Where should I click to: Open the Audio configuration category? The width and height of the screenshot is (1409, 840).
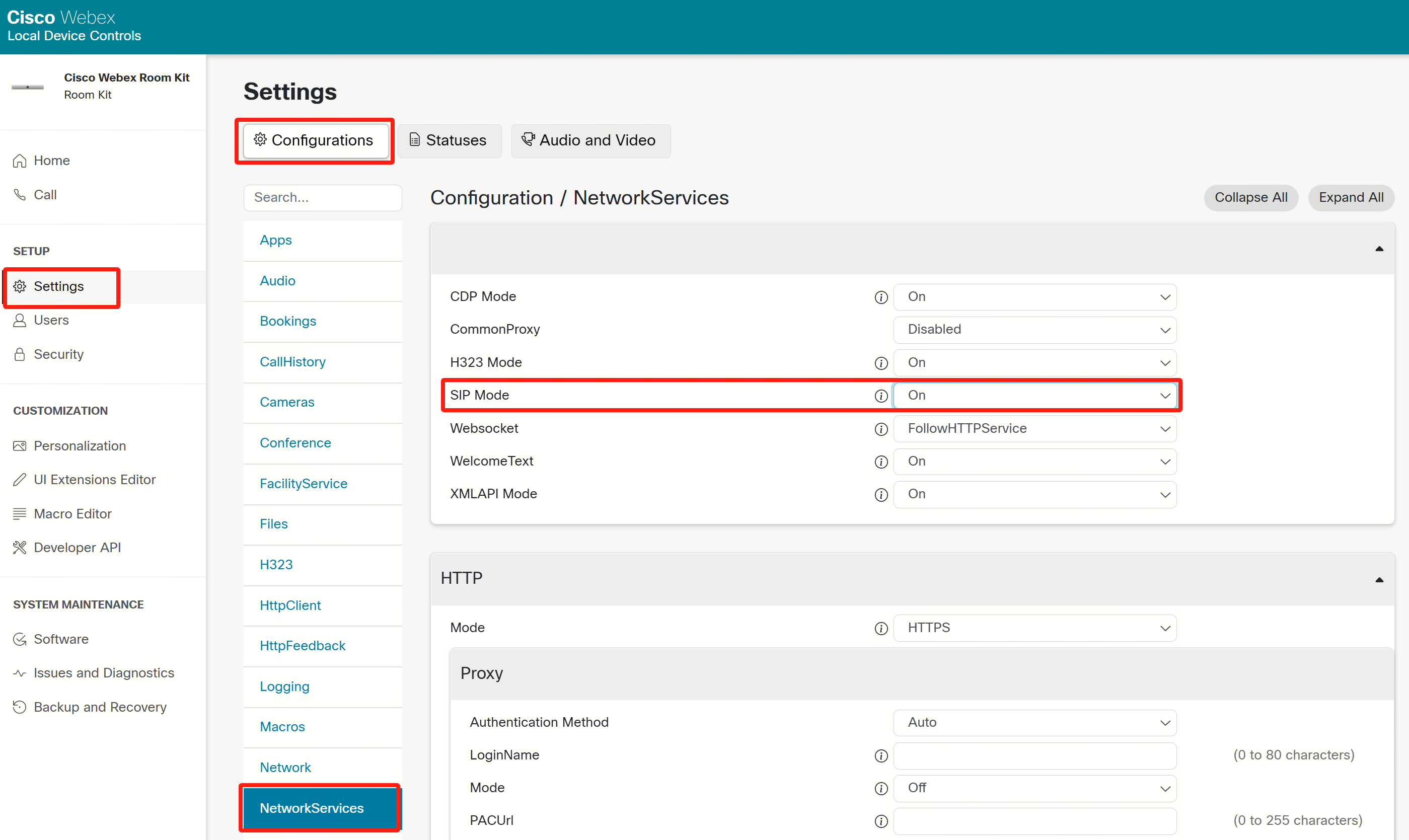click(x=323, y=281)
